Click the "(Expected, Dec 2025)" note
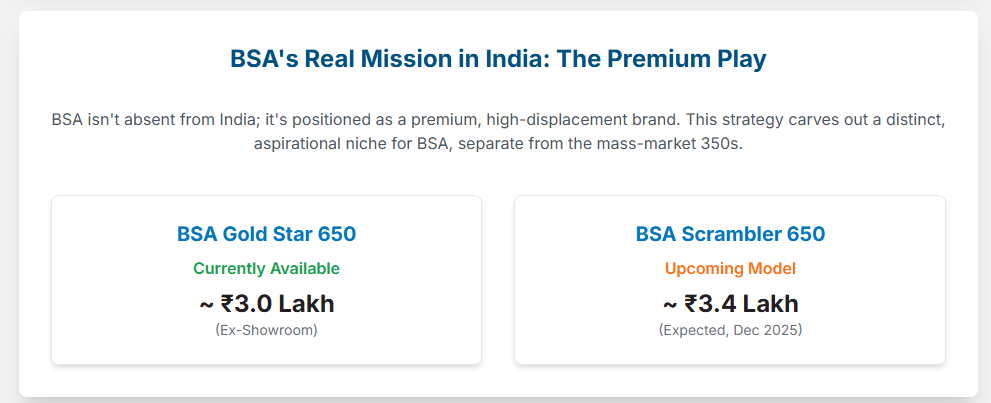Screen dimensions: 991x403 click(x=730, y=329)
